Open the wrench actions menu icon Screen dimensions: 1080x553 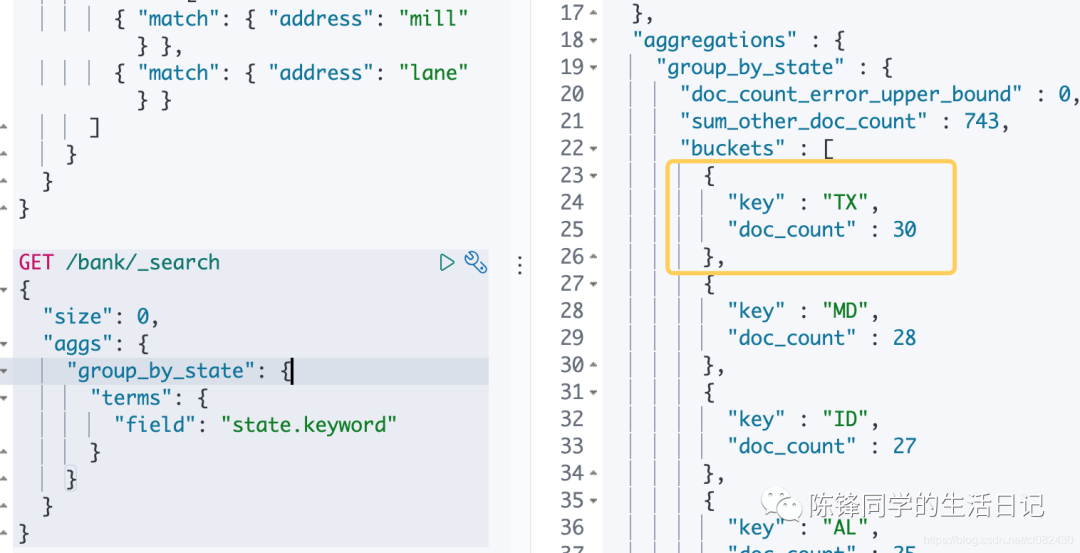475,262
